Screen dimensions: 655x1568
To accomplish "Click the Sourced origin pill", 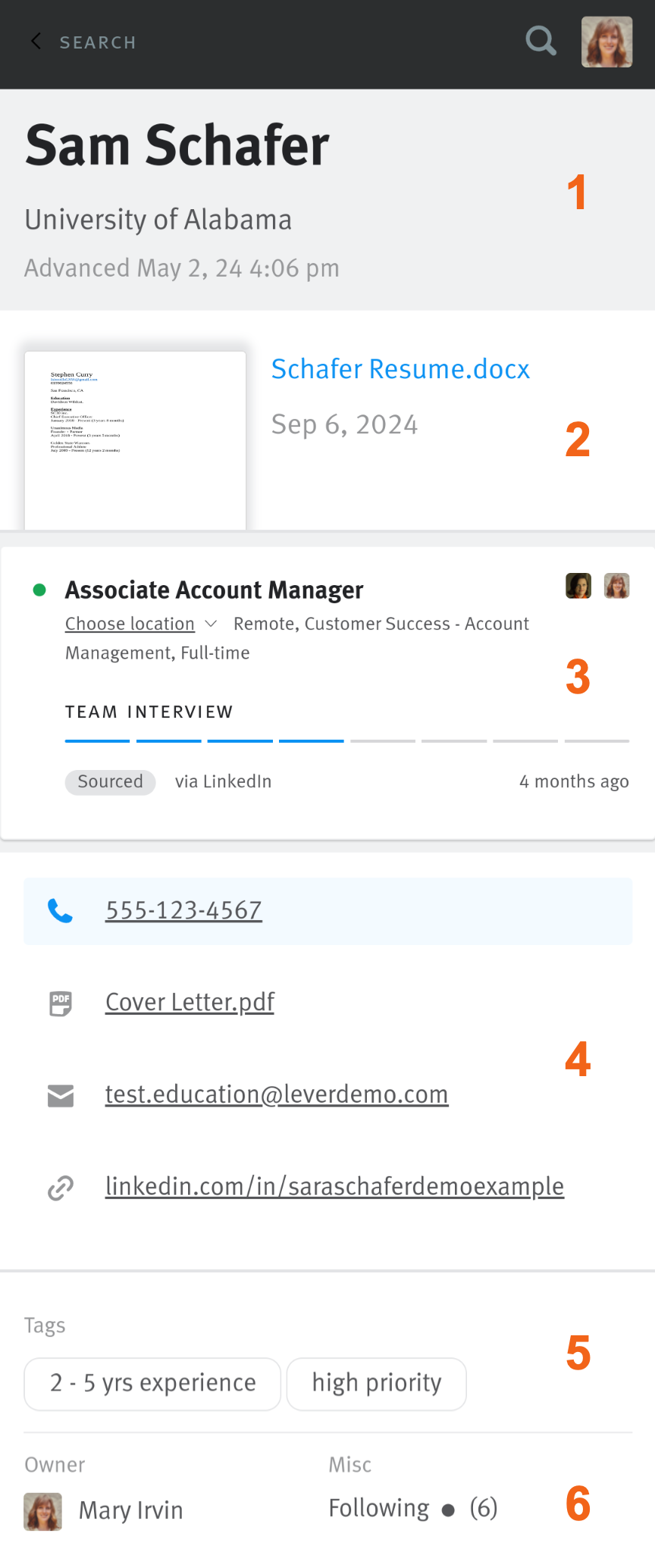I will [x=110, y=781].
